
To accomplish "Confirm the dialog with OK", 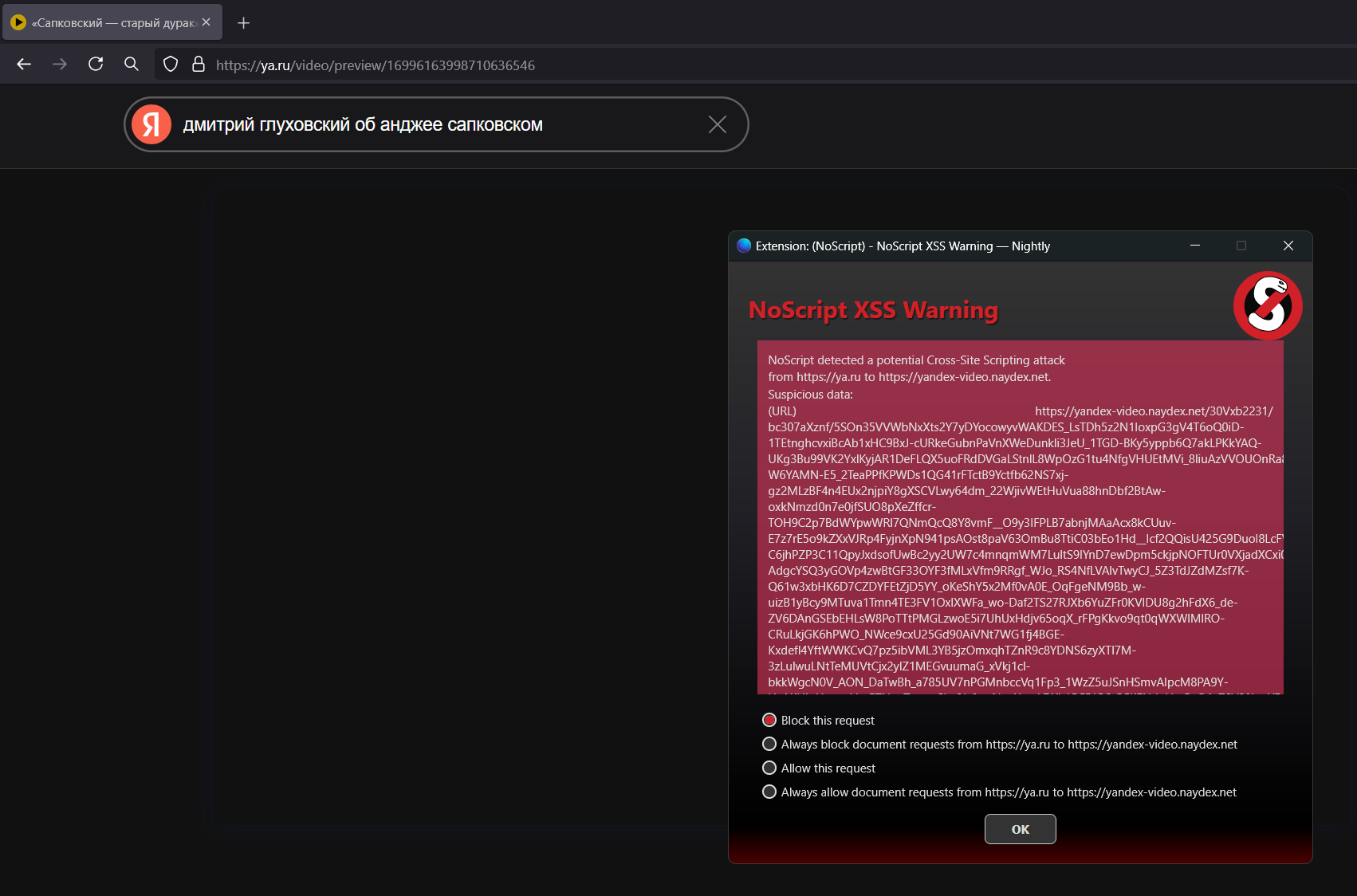I will (x=1021, y=829).
